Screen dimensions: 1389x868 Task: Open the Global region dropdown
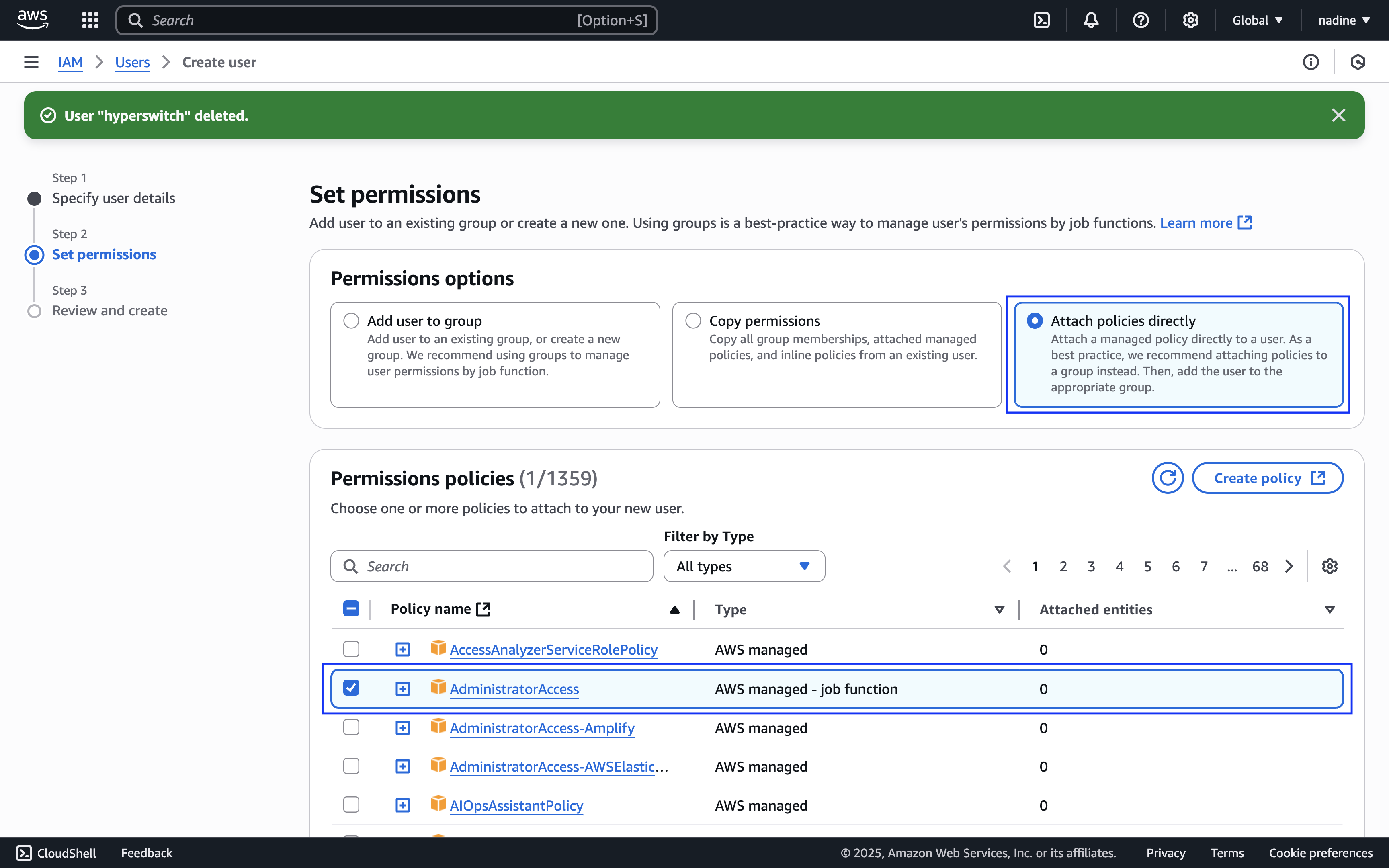pos(1258,20)
